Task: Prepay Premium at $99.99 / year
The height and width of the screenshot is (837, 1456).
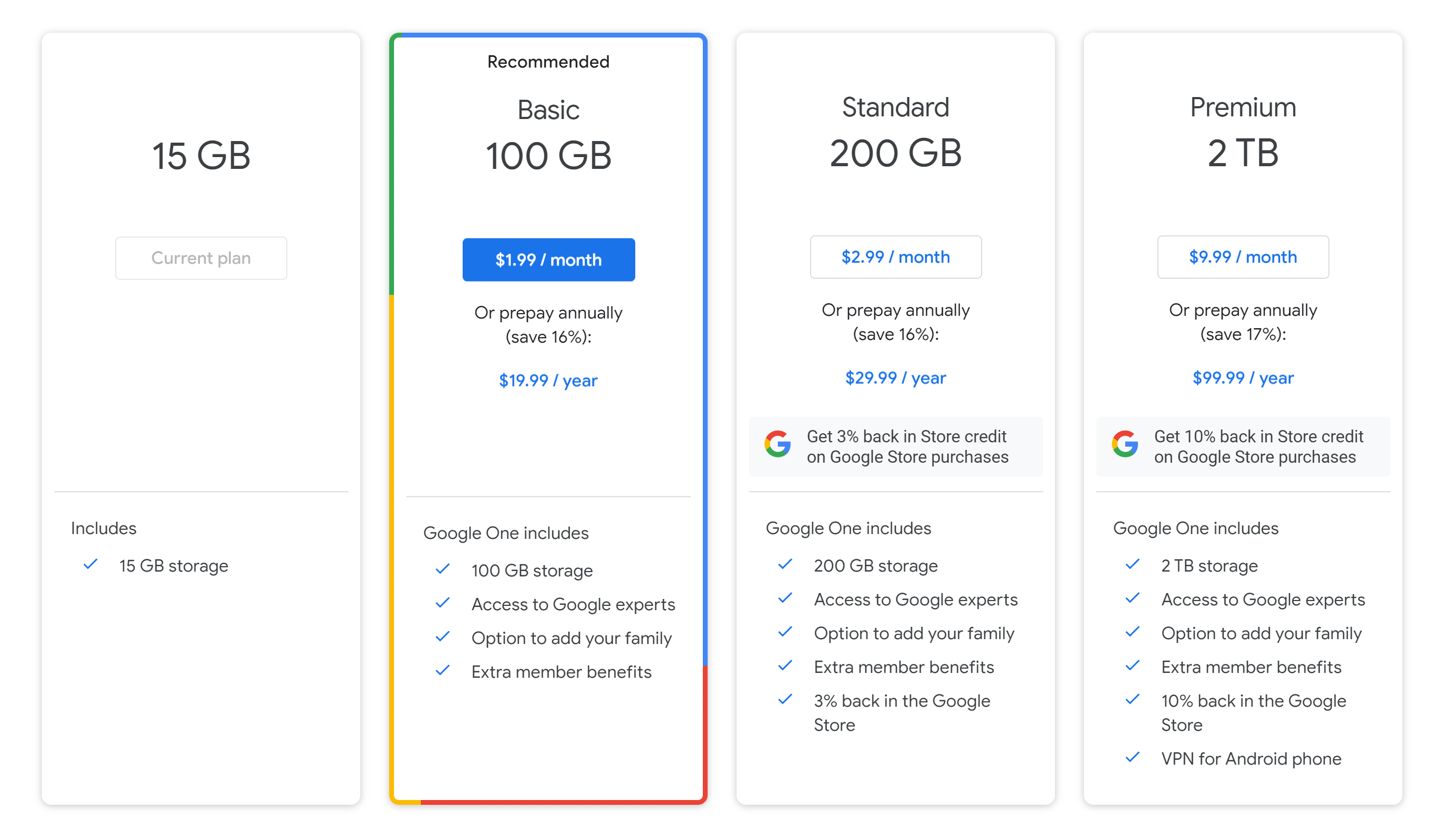Action: (1242, 377)
